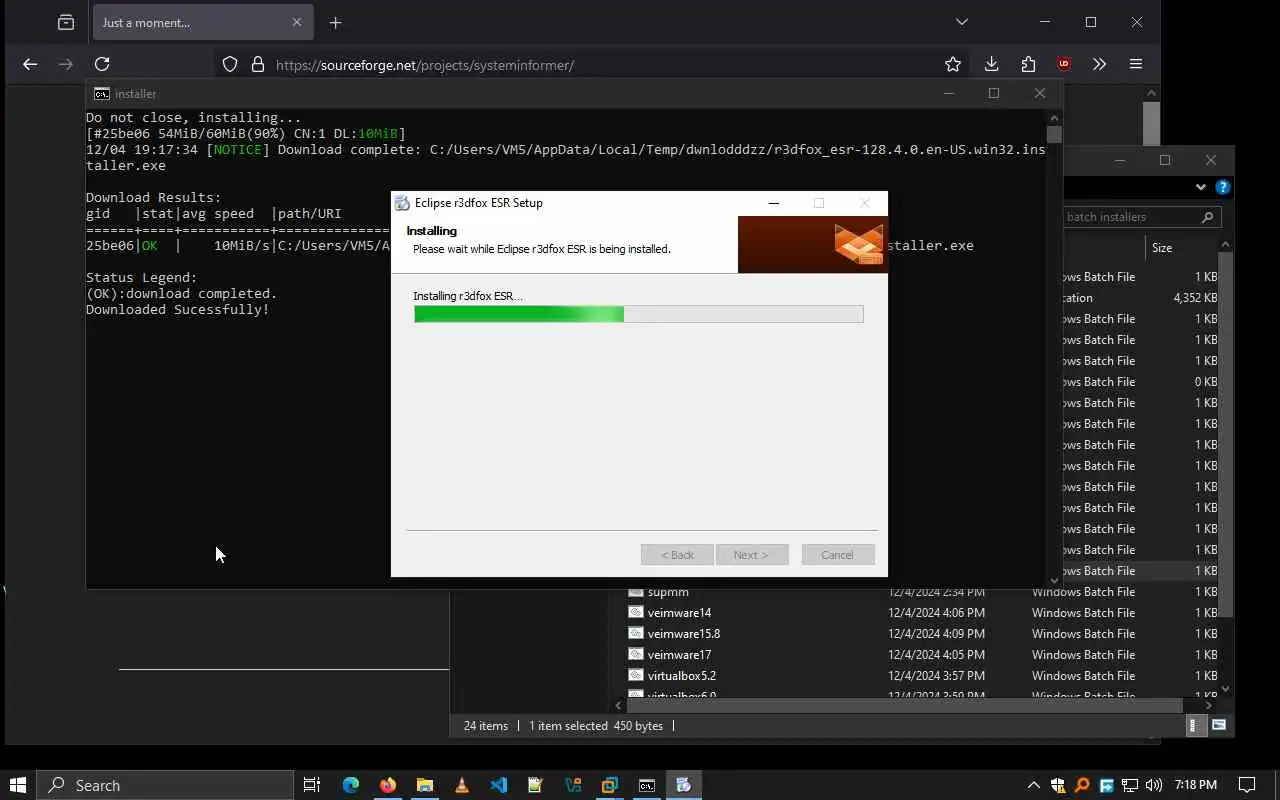Click Explorer horizontal scrollbar
Viewport: 1280px width, 800px height.
(904, 705)
